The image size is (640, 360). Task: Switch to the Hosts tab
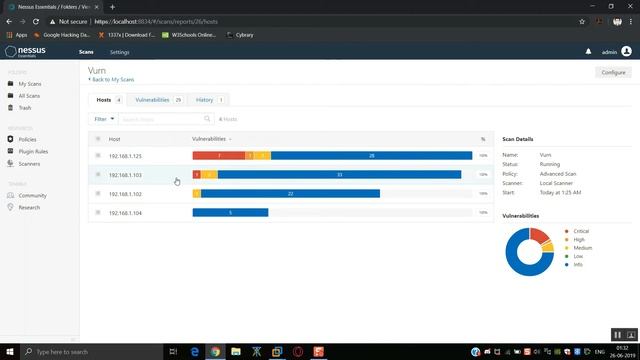(x=108, y=100)
